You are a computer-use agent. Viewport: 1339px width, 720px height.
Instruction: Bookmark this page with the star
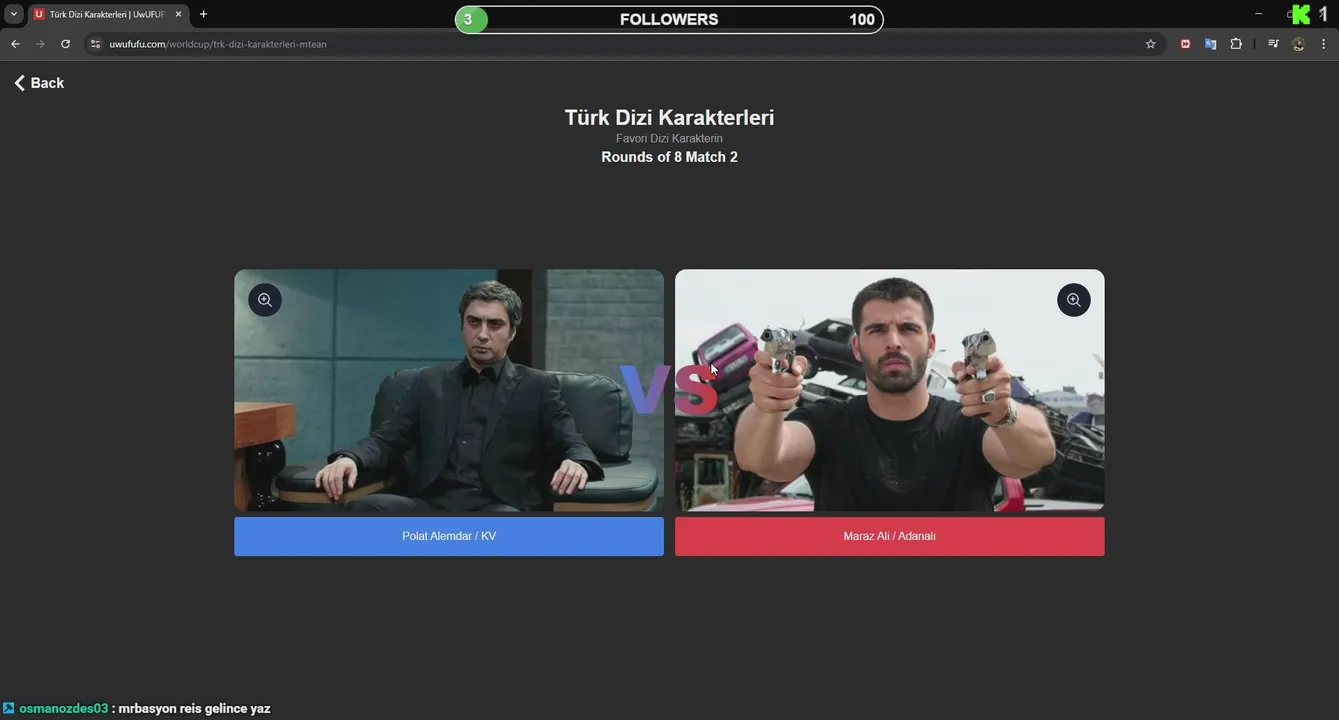[1150, 44]
